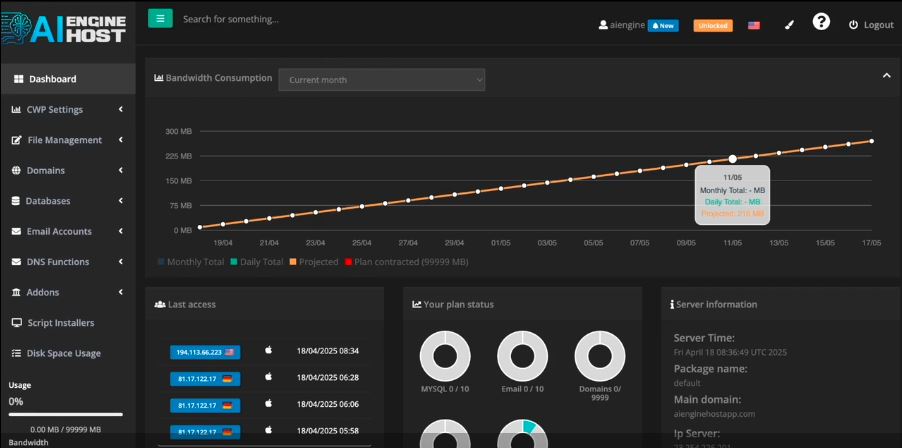
Task: Click the Disk Space Usage list icon
Action: pos(17,353)
